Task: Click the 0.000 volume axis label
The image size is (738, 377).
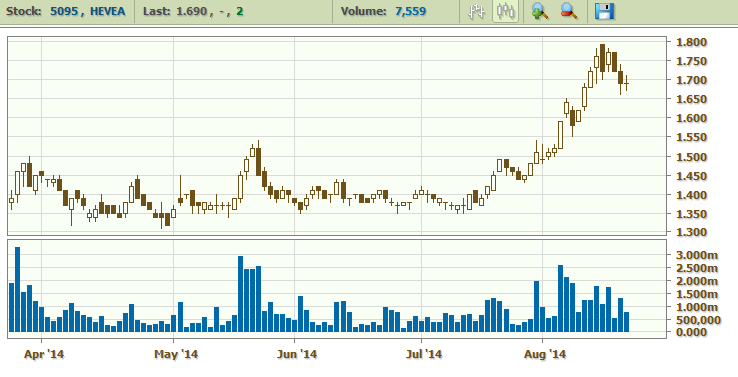Action: [691, 332]
